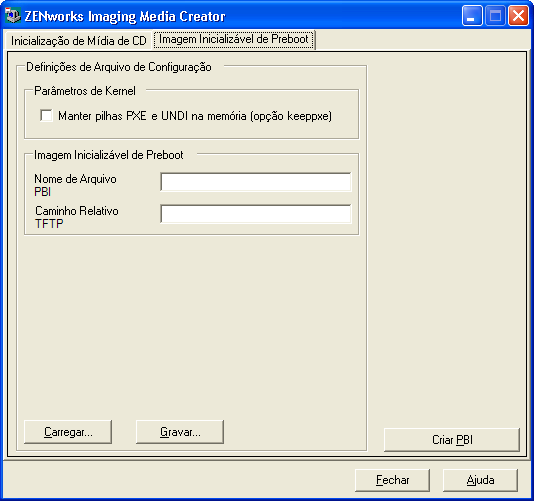Open help with the Ajuda button
The height and width of the screenshot is (501, 534).
[x=480, y=480]
